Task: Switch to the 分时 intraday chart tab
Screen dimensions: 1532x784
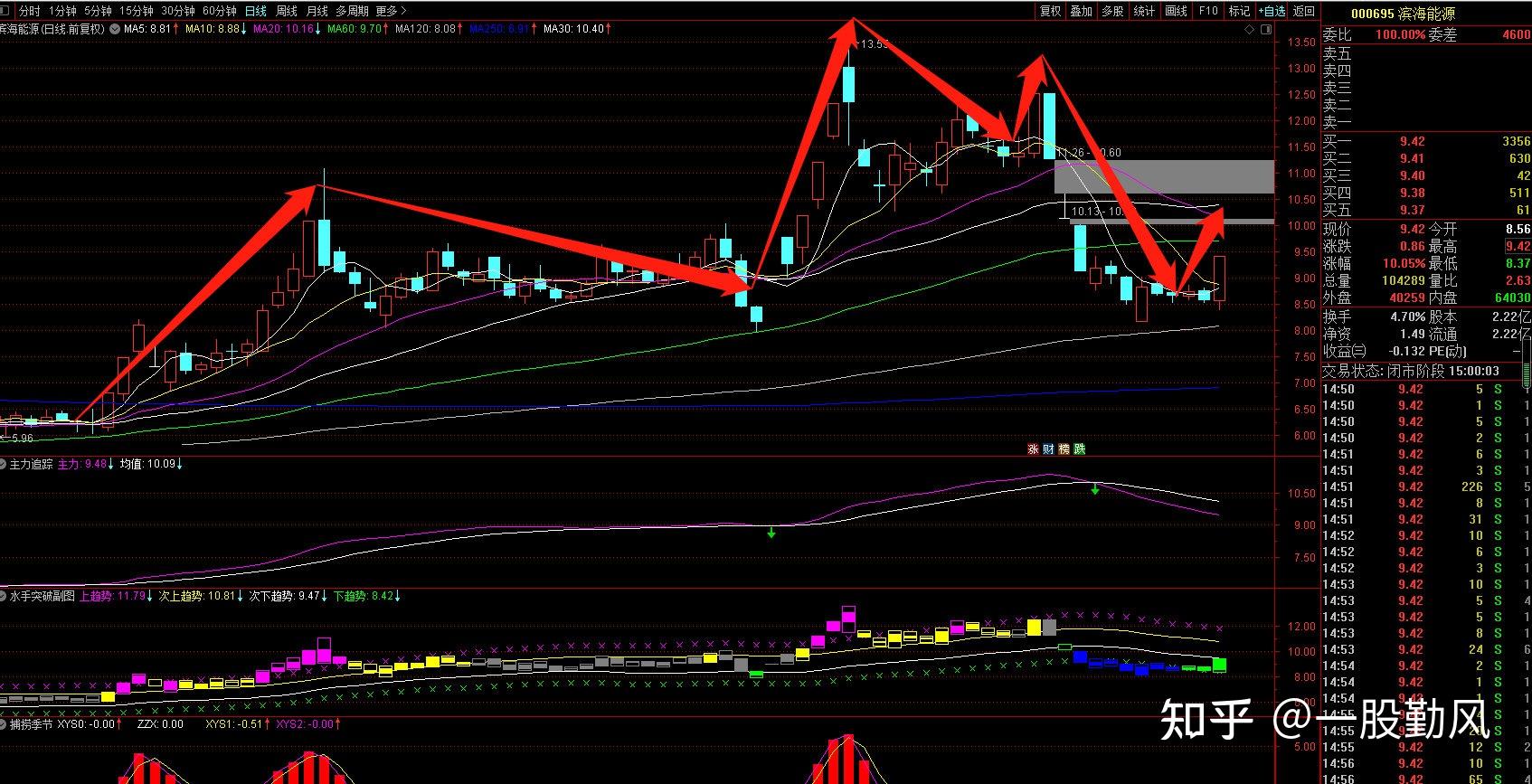Action: click(x=29, y=11)
